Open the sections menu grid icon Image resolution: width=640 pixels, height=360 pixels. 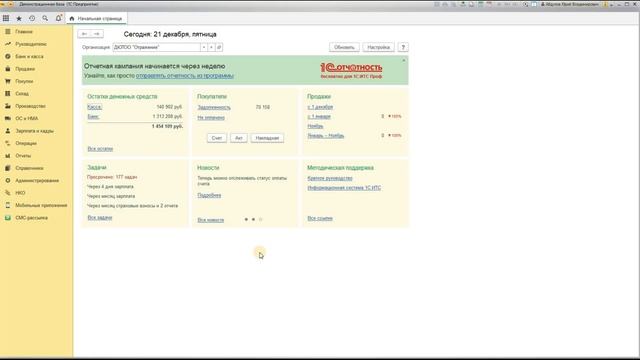(6, 18)
